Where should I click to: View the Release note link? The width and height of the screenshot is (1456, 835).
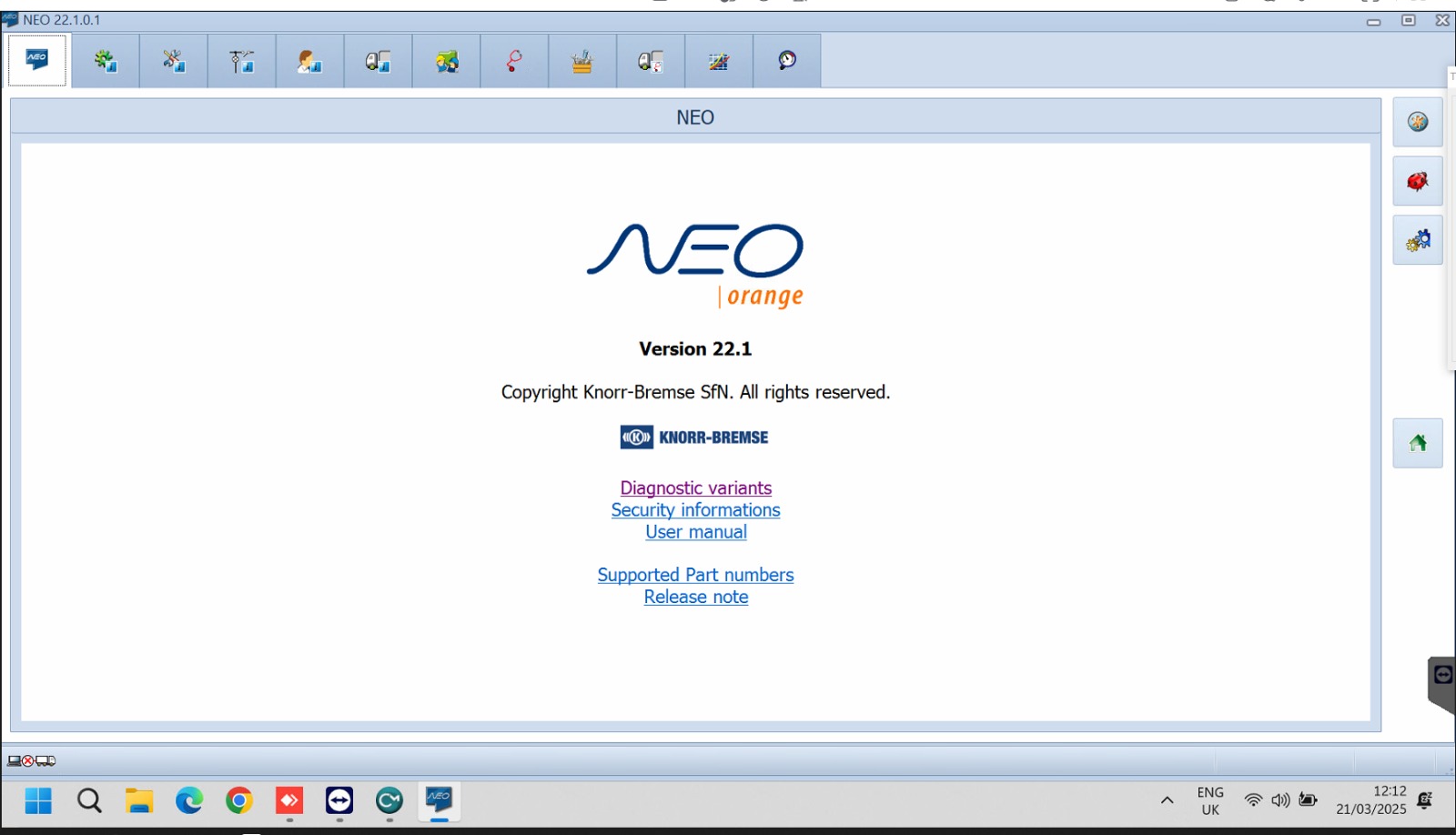coord(695,597)
